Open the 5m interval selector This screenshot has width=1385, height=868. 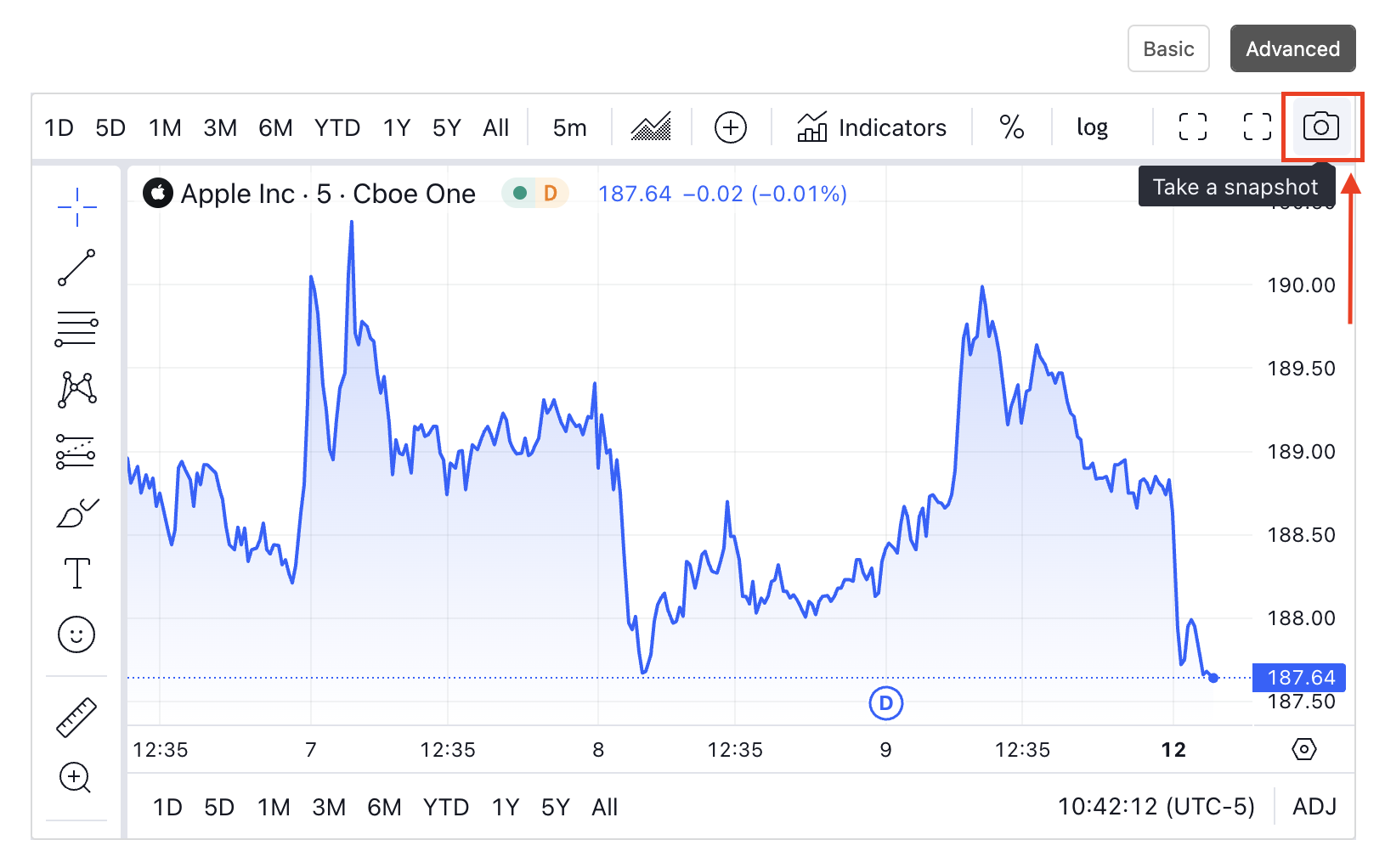point(569,127)
